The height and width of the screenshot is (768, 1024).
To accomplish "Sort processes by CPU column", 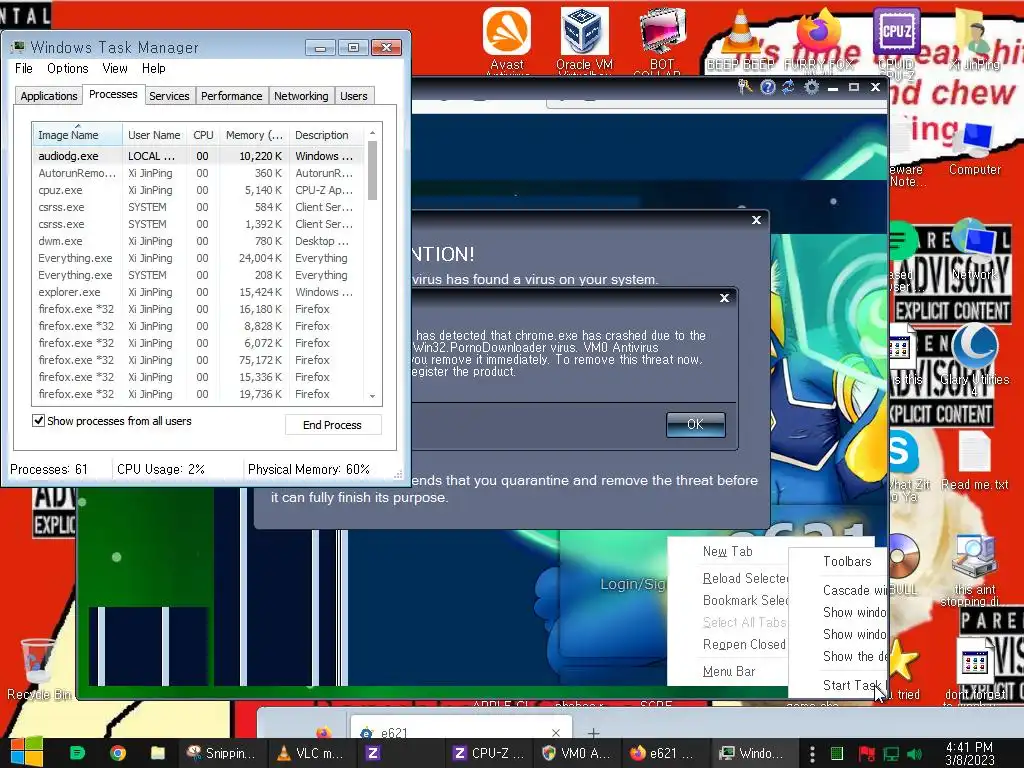I will click(203, 135).
